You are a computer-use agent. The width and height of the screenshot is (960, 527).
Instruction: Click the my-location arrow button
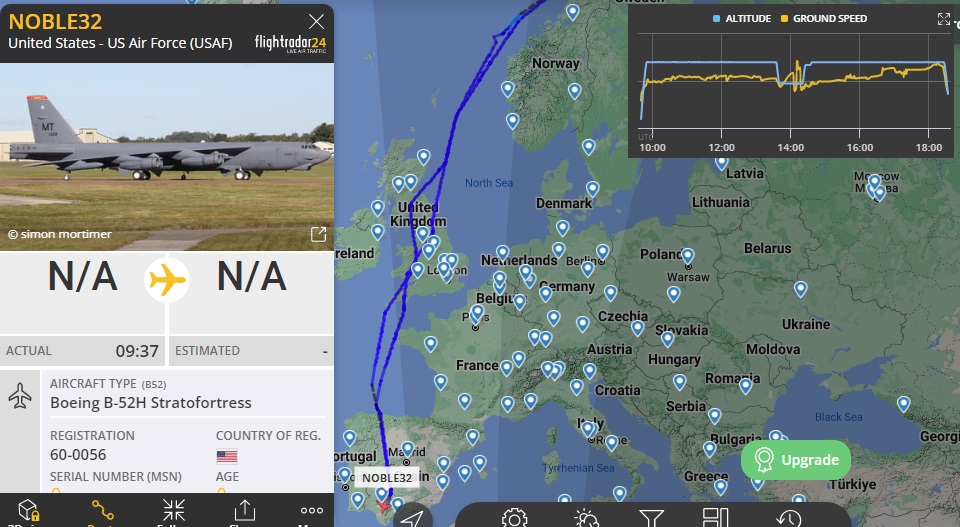pos(412,518)
